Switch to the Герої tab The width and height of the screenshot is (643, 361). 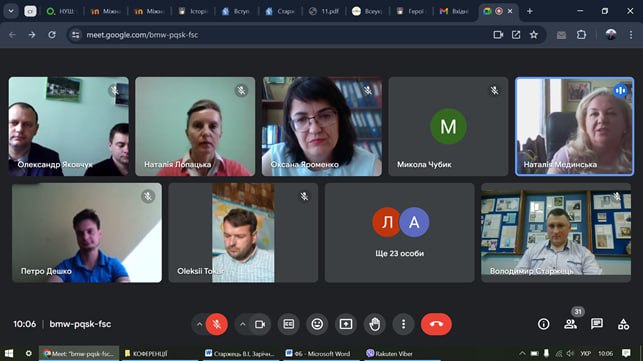click(x=411, y=11)
